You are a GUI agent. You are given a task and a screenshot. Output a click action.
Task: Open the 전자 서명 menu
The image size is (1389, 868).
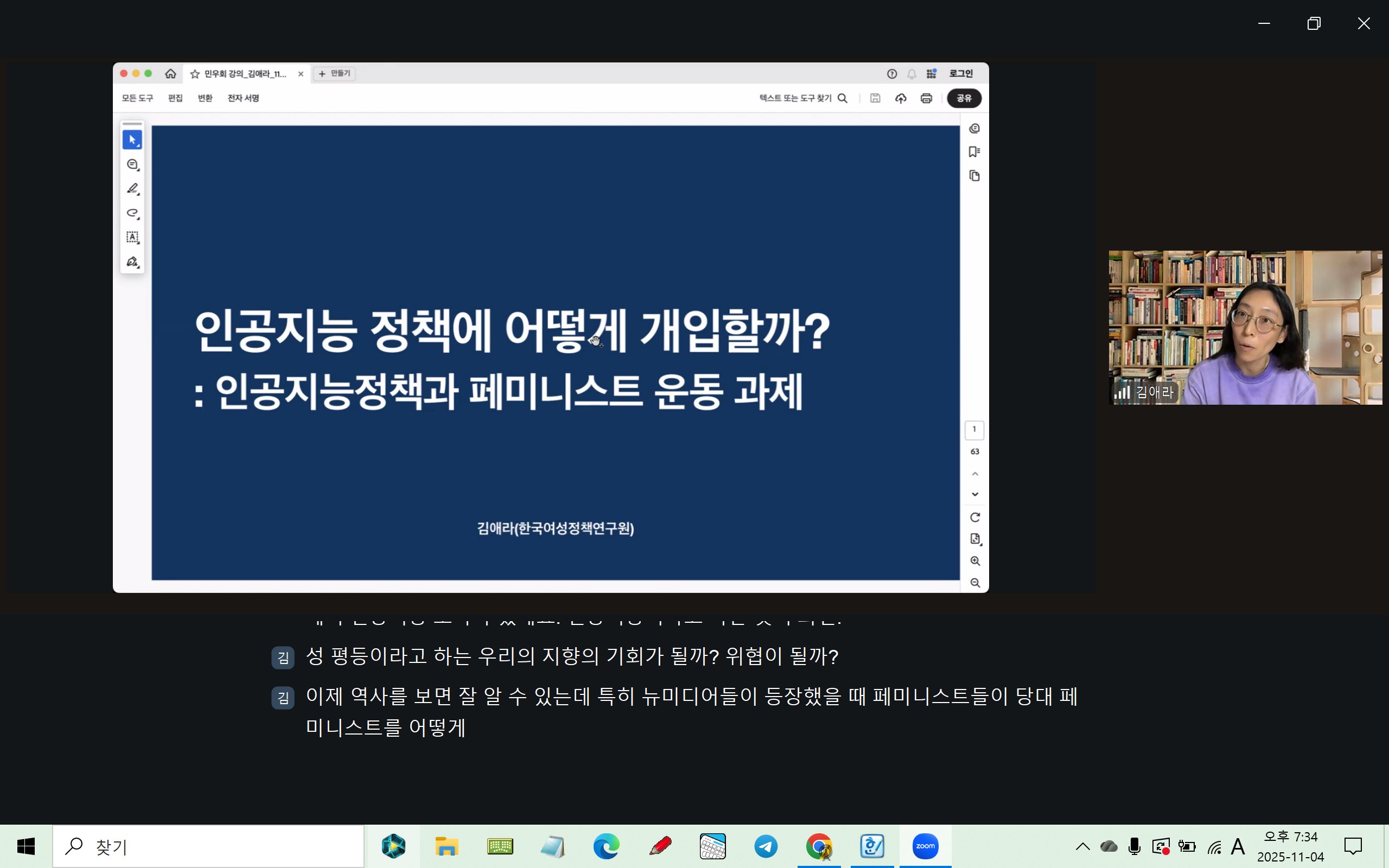[244, 98]
